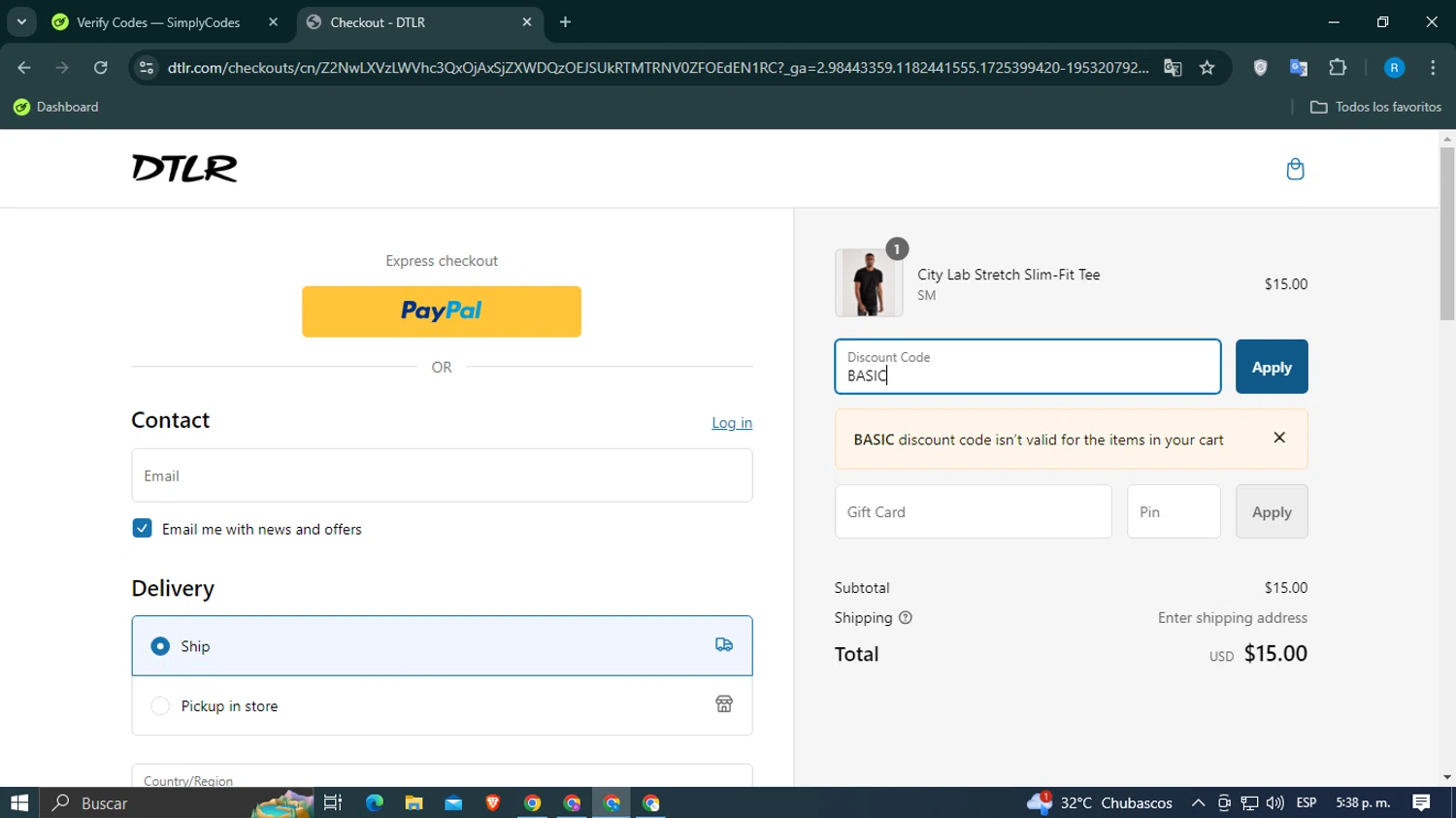Open Brave browser from the taskbar

pos(493,802)
